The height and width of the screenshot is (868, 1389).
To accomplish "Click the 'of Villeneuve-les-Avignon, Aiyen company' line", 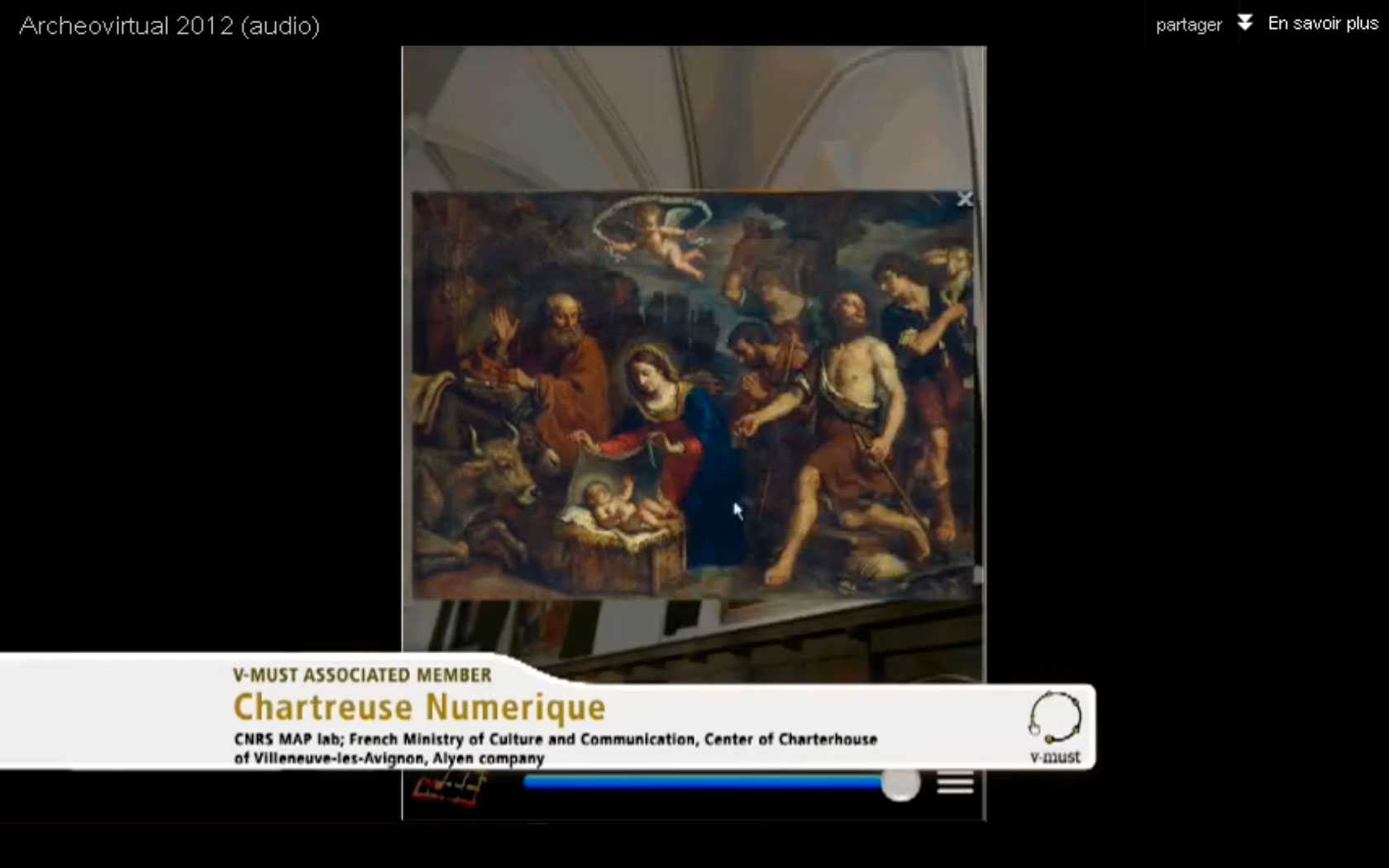I will (x=389, y=758).
